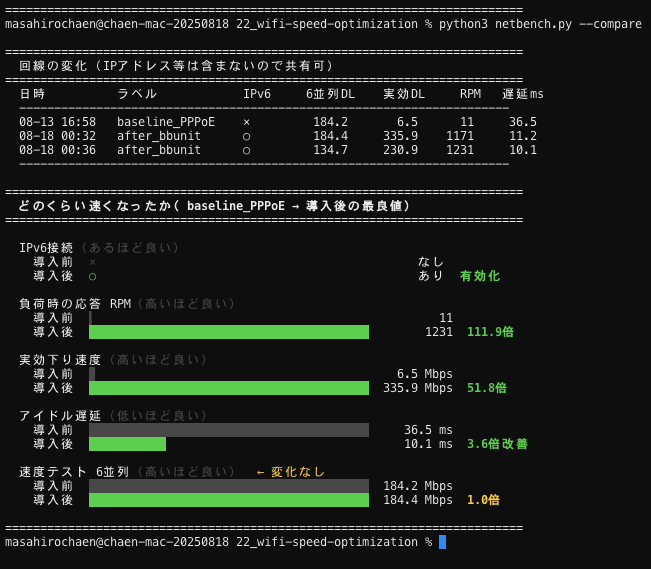Click the value '184.4 Mbps'
Screen dimensions: 651x569
[x=418, y=500]
